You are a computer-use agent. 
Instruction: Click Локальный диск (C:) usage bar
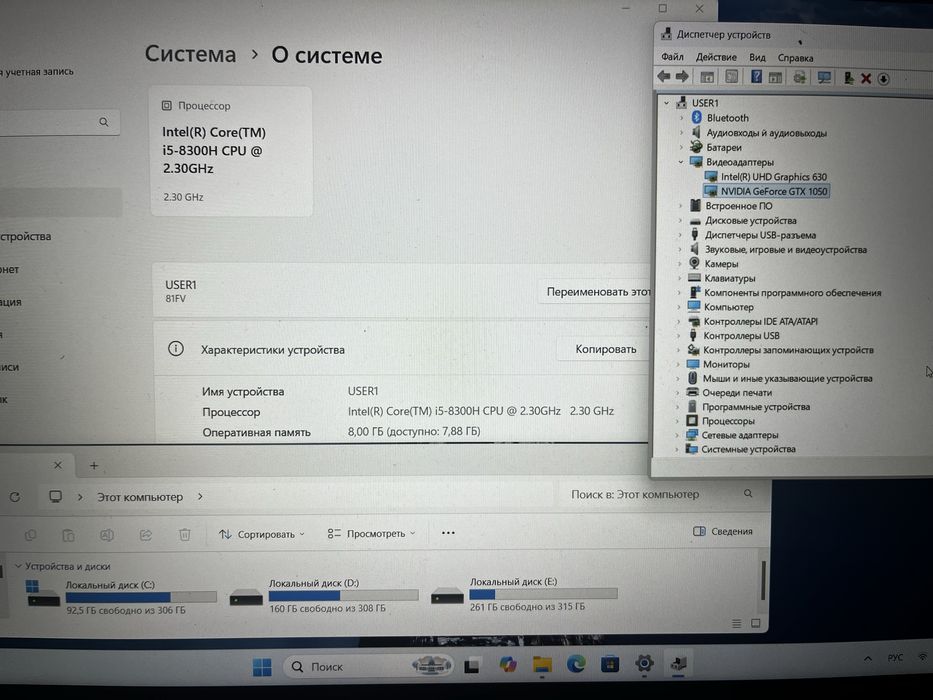(x=141, y=597)
